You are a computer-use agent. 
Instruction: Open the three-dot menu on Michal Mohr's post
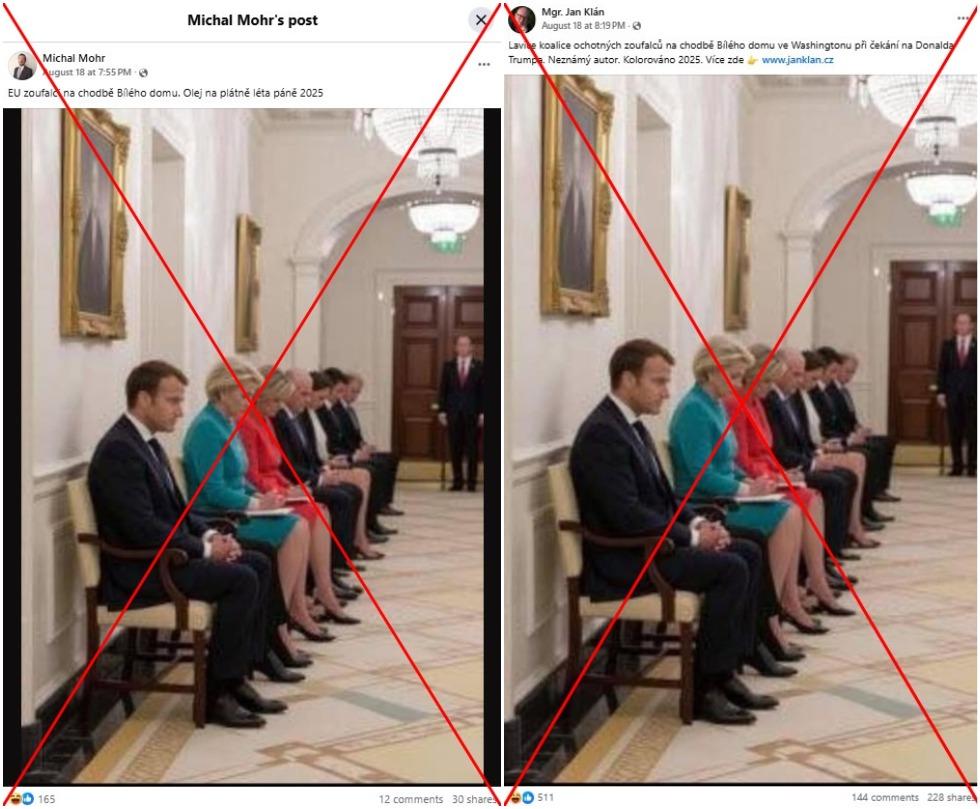(x=484, y=64)
